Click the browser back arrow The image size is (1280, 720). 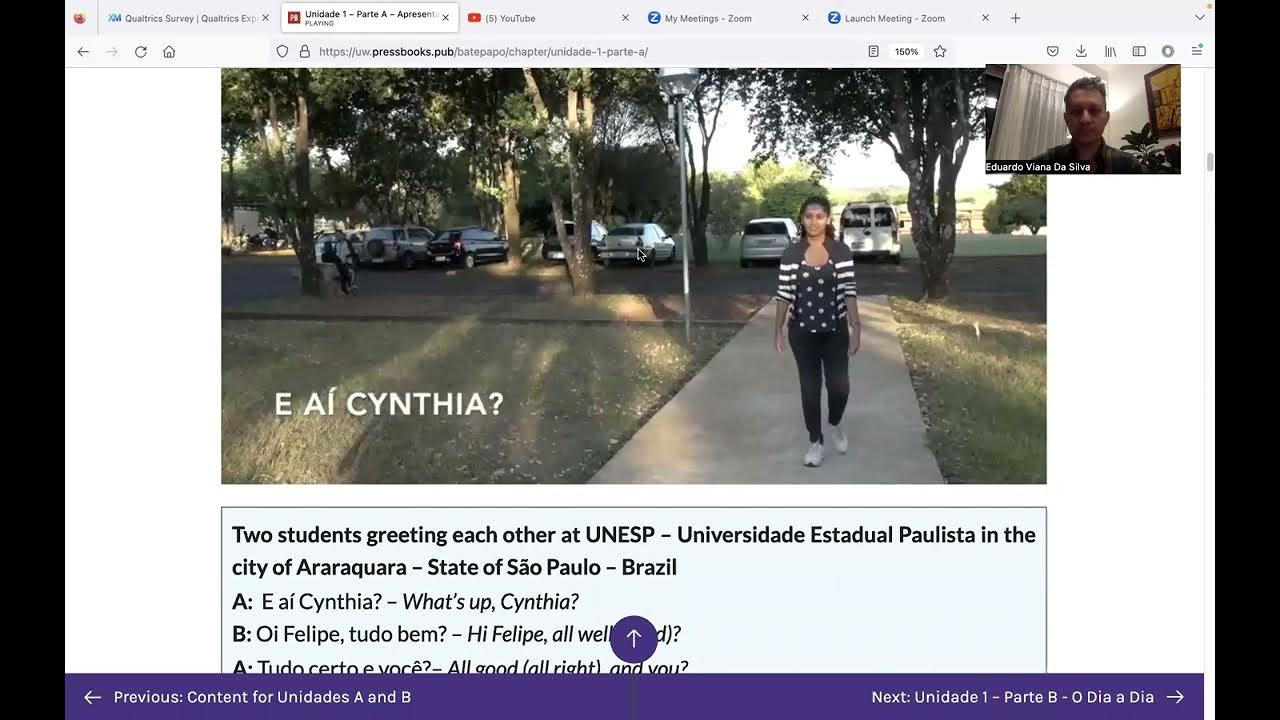(83, 52)
